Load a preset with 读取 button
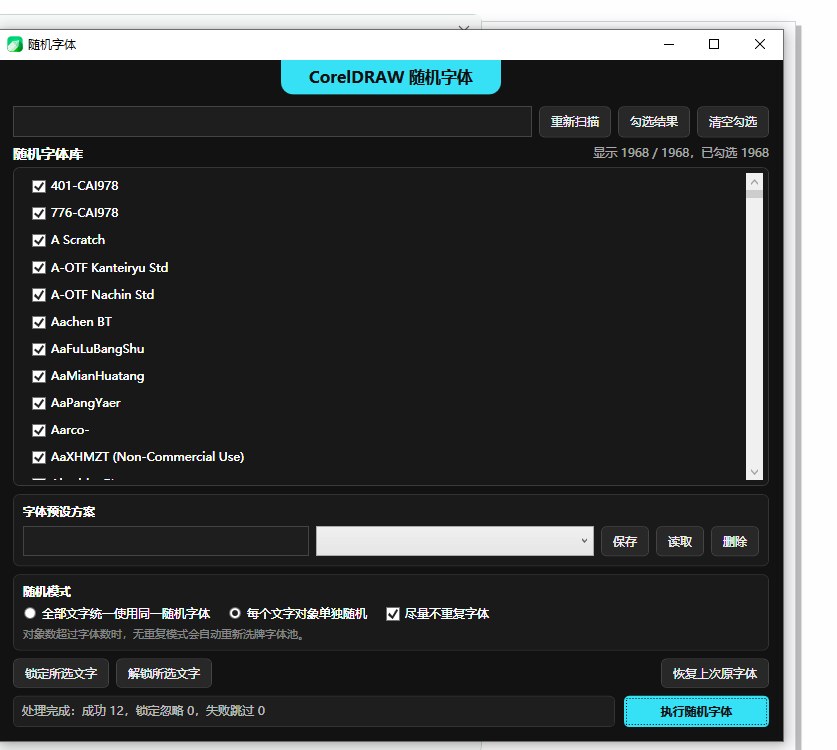The height and width of the screenshot is (750, 837). 680,541
